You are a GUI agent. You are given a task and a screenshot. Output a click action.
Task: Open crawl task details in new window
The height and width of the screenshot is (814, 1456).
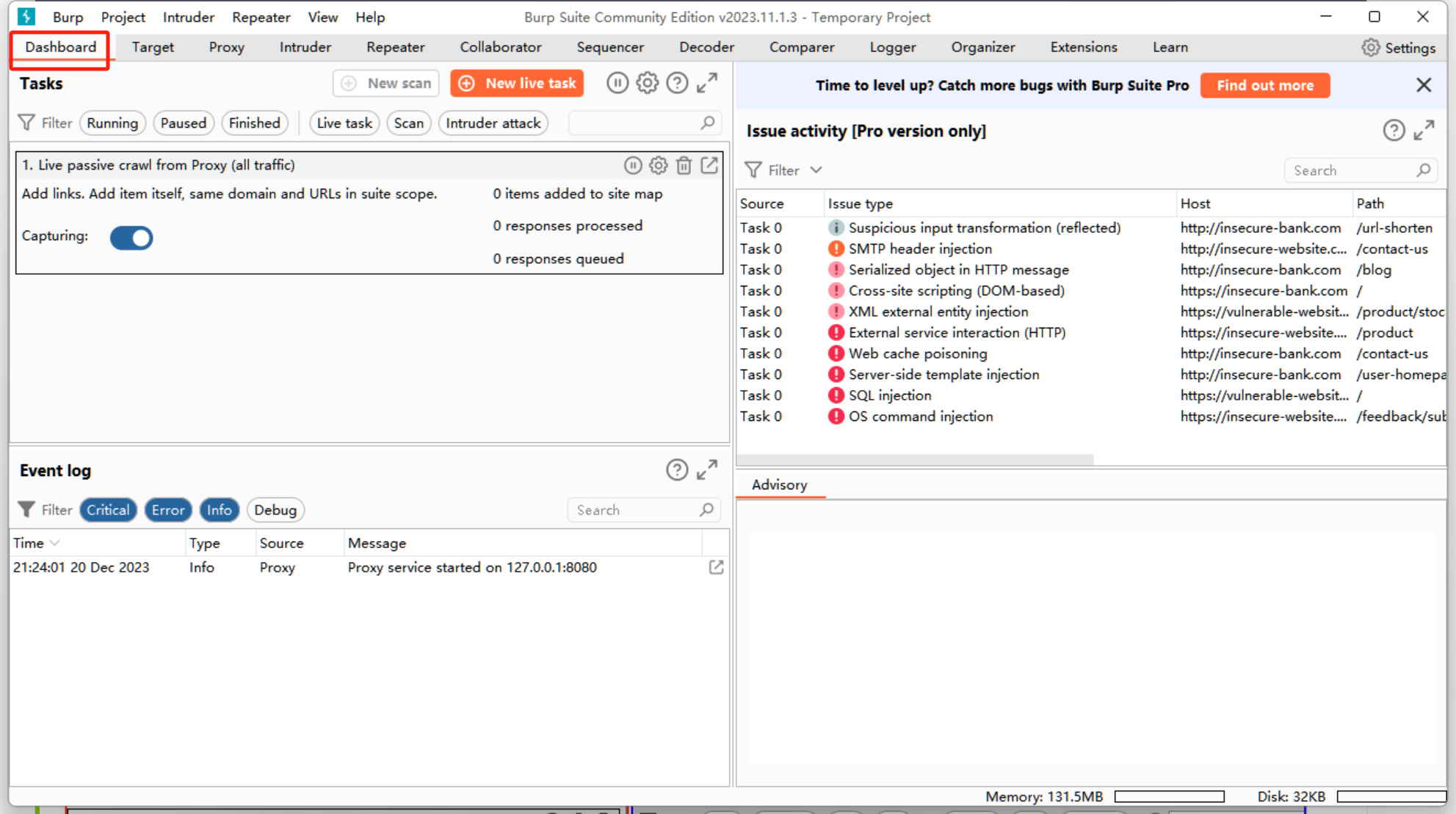pyautogui.click(x=709, y=165)
